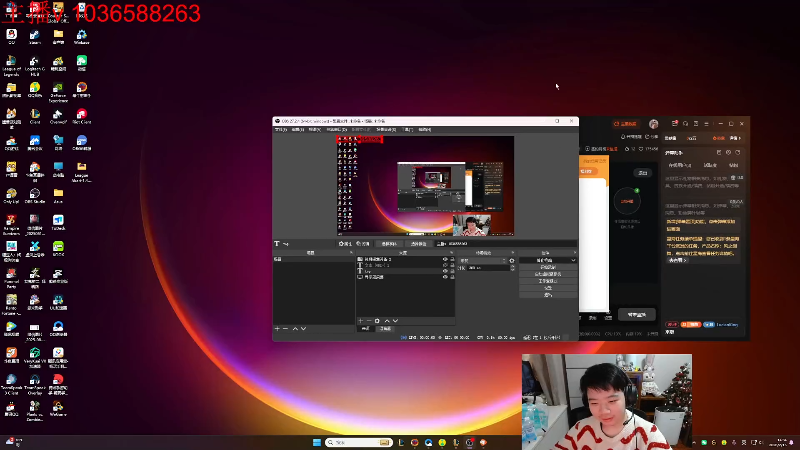Open first menu in OBS menu bar
The height and width of the screenshot is (450, 800).
(281, 130)
